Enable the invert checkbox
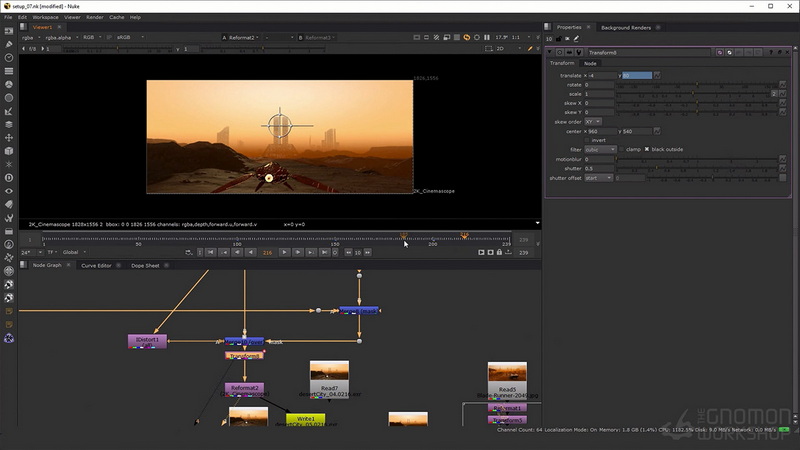Viewport: 800px width, 450px height. [x=587, y=140]
